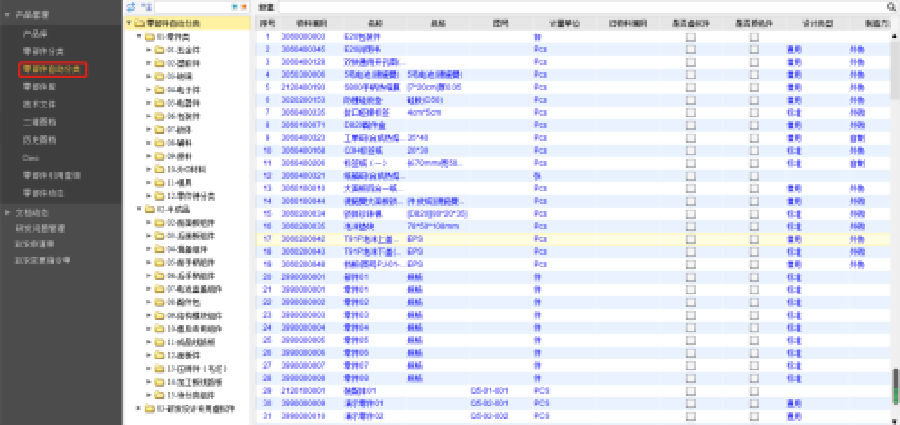900x425 pixels.
Task: Sort by the 物料编码 column header
Action: (x=312, y=24)
